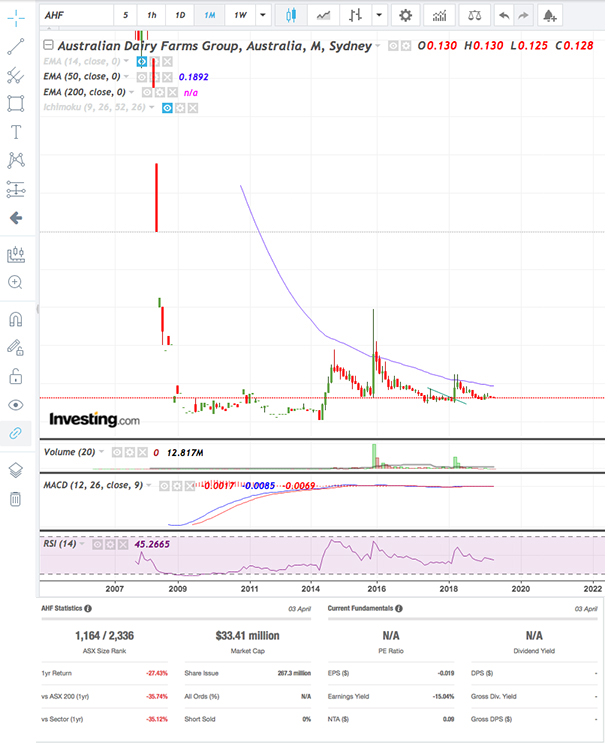Open the interval dropdown arrow
The height and width of the screenshot is (748, 609).
(263, 15)
